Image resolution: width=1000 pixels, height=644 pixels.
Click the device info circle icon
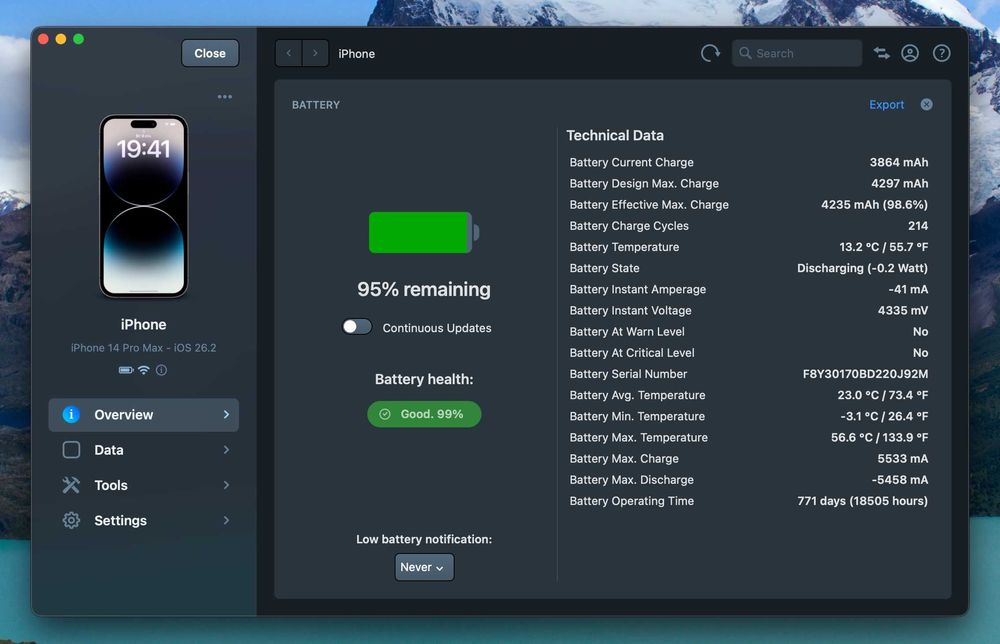pos(161,370)
